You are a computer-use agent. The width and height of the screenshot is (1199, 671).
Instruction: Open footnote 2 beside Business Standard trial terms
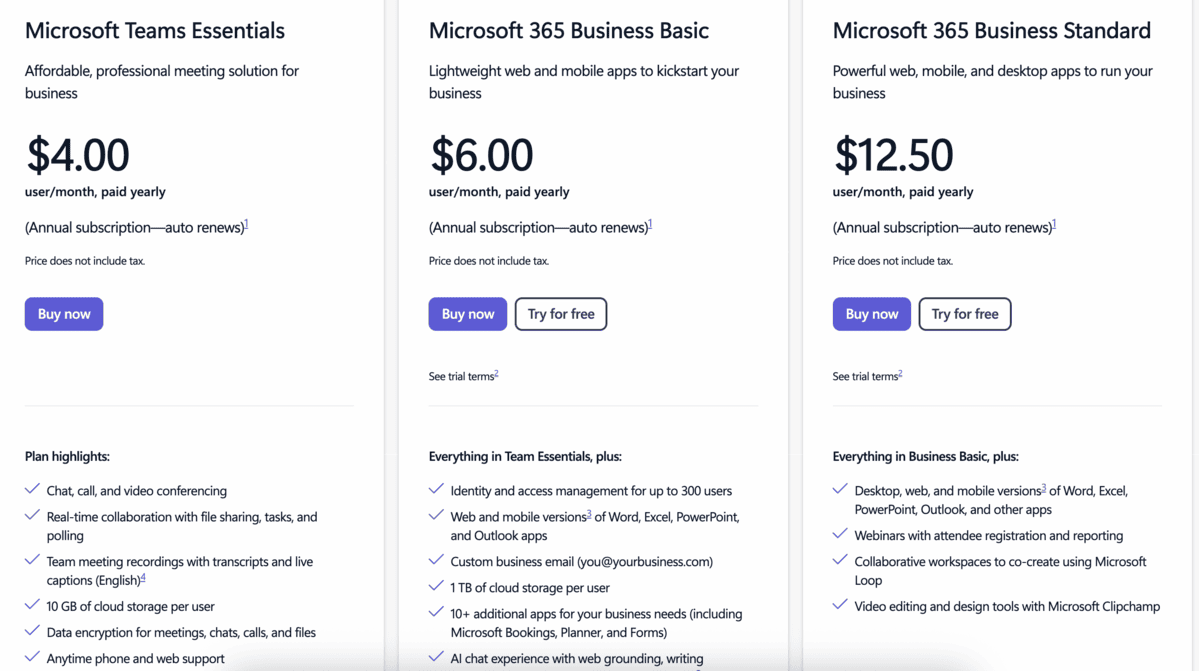[x=900, y=374]
